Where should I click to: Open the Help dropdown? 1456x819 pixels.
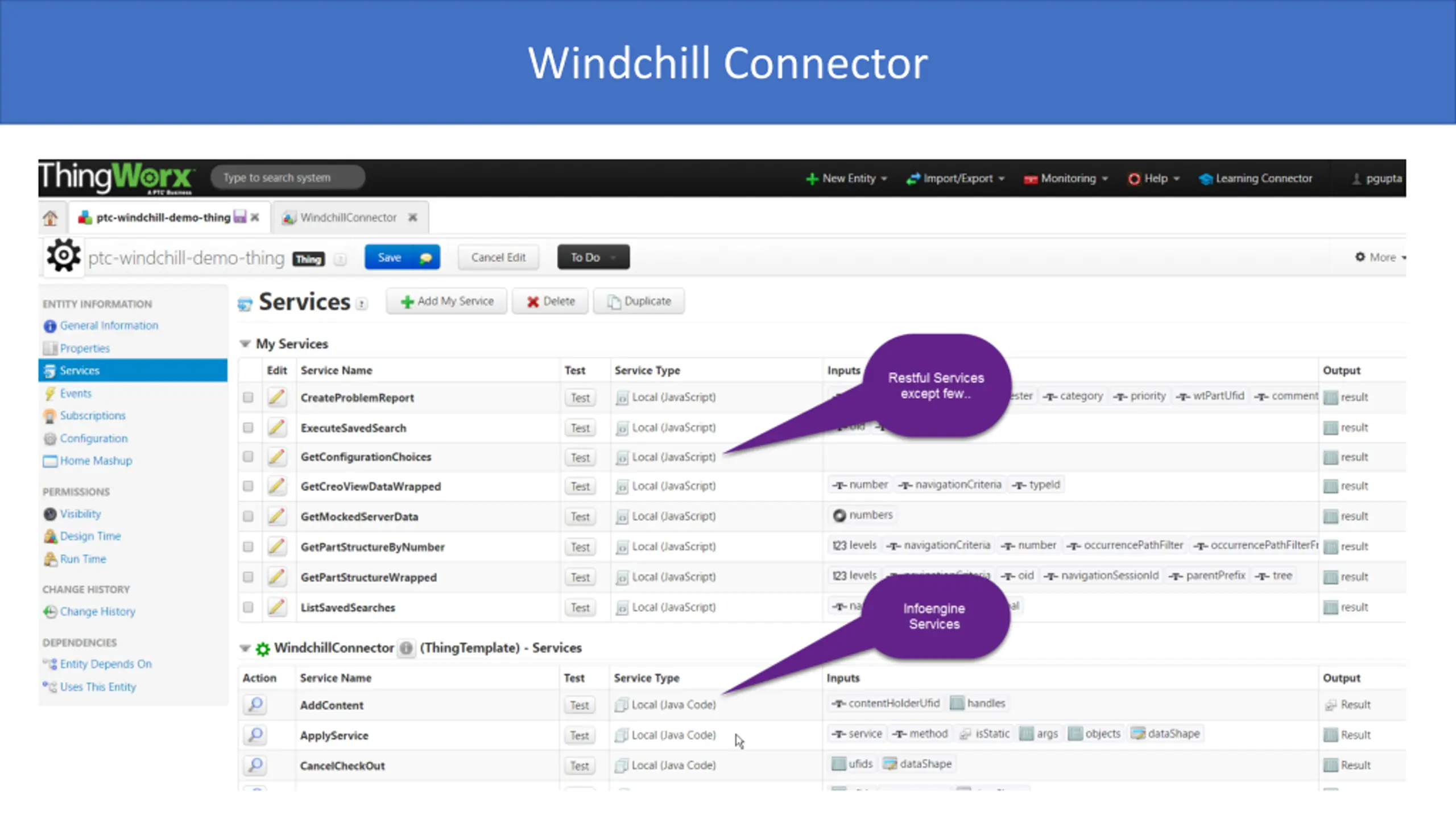(1154, 179)
